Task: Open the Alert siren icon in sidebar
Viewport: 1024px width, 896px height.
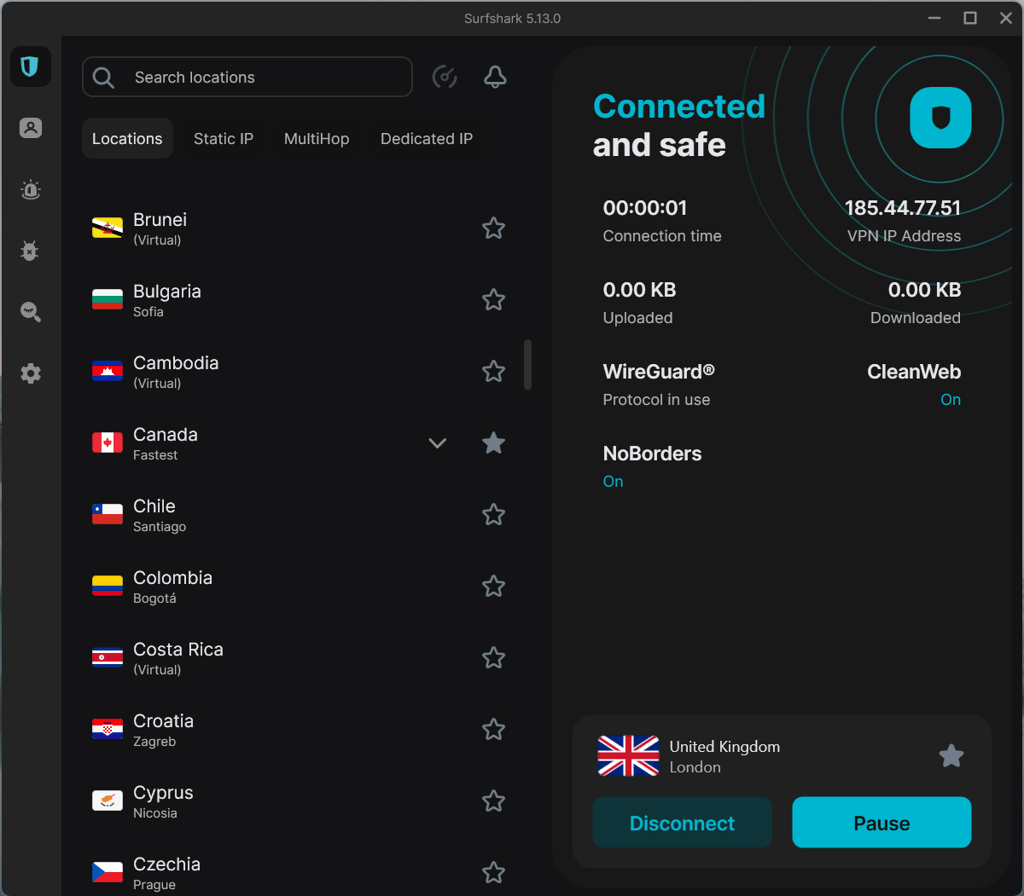Action: 30,189
